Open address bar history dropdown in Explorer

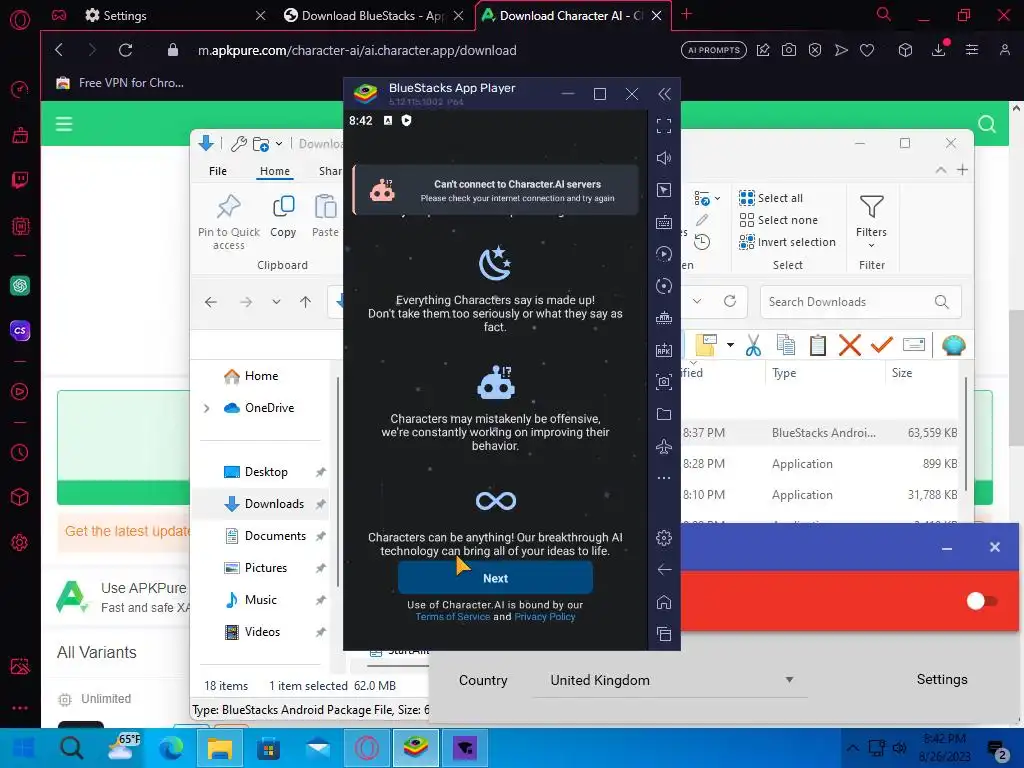click(697, 301)
